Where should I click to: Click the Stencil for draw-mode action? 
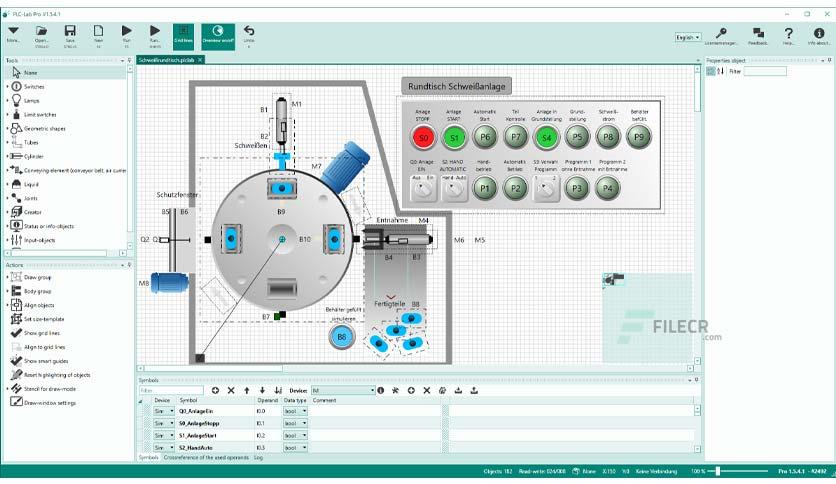point(50,389)
